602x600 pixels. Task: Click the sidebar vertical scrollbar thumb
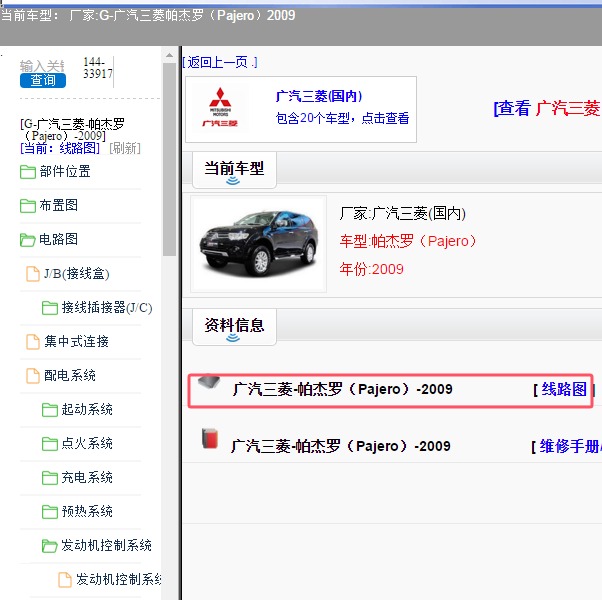click(169, 159)
